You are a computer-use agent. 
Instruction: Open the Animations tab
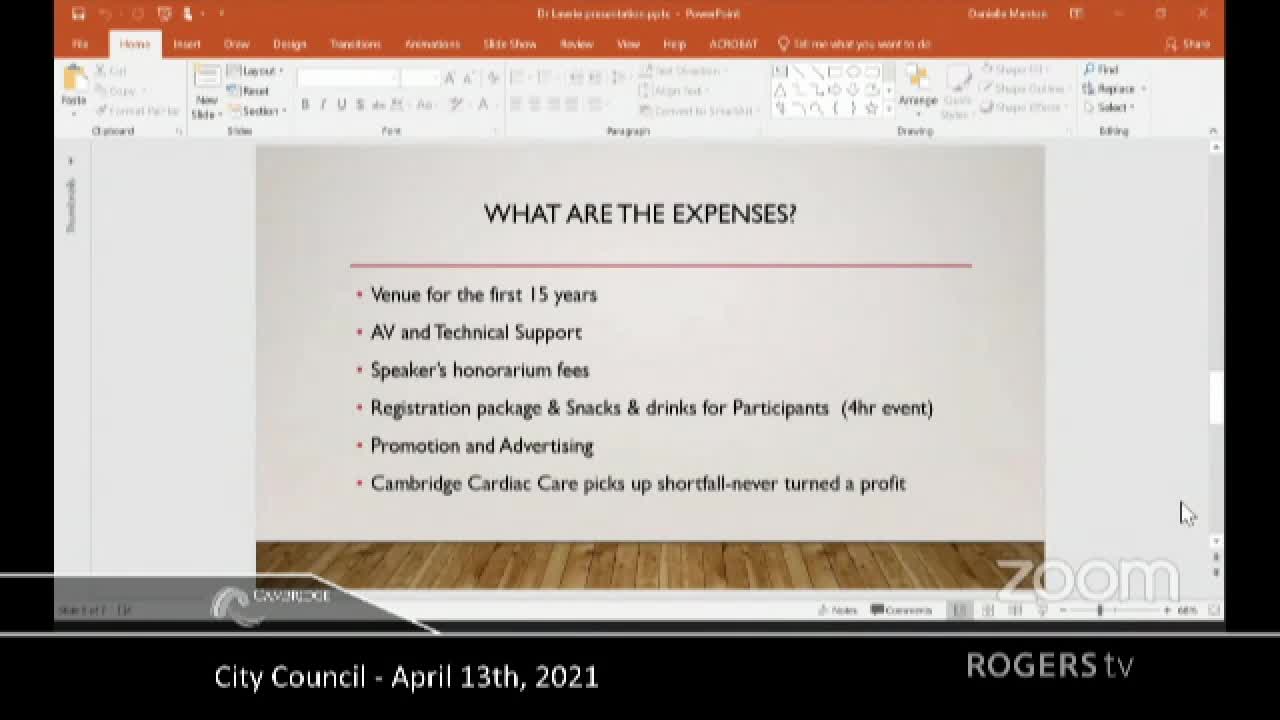click(432, 44)
